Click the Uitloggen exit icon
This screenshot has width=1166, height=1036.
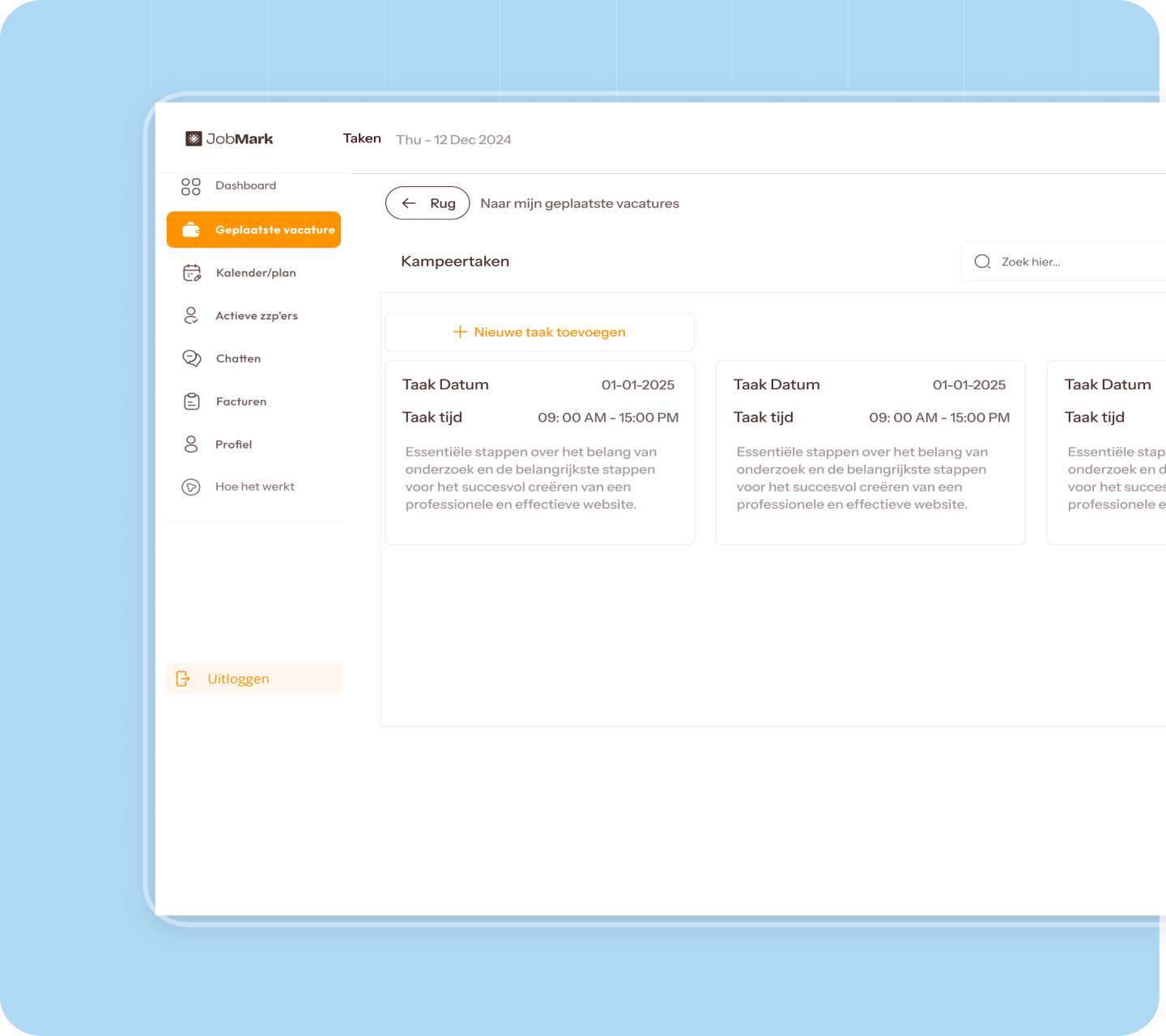pos(184,679)
